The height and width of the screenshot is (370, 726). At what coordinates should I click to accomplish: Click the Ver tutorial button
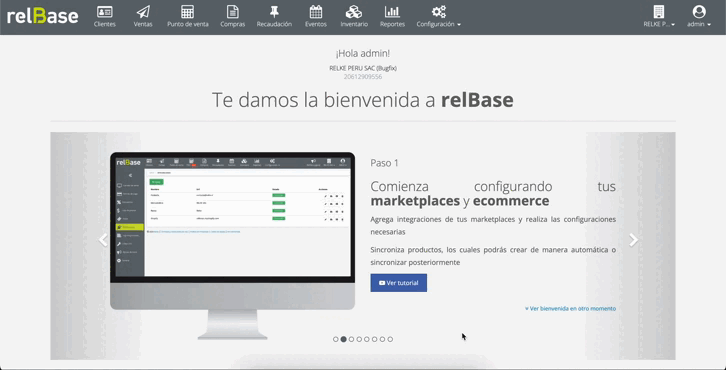pos(399,283)
